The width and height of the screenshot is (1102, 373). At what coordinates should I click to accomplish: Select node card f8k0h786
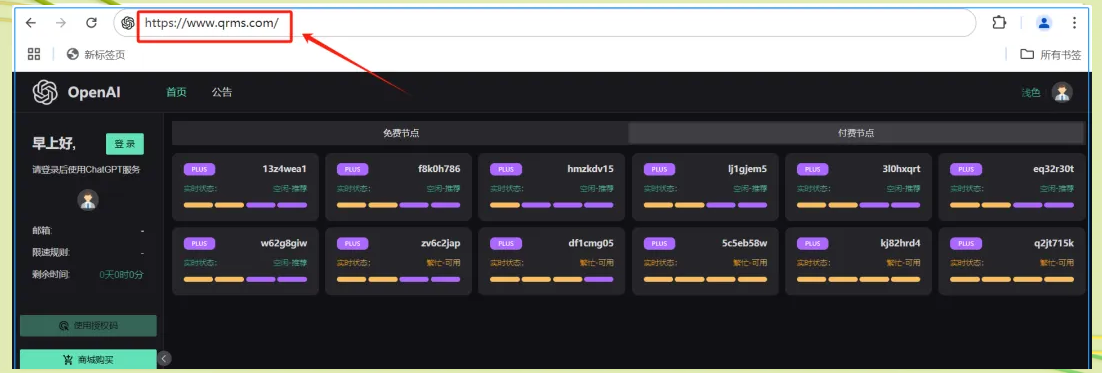tap(398, 187)
